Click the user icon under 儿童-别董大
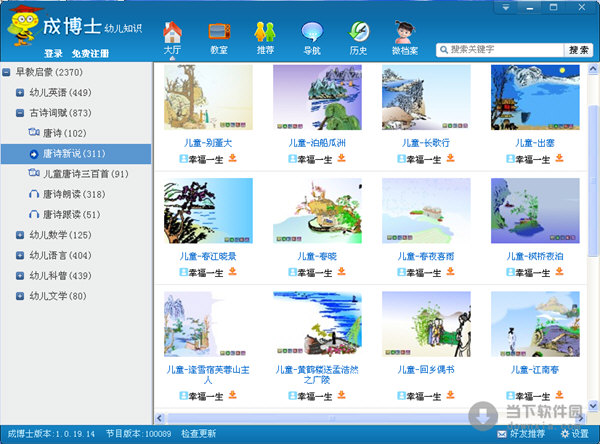The image size is (600, 444). [x=183, y=158]
